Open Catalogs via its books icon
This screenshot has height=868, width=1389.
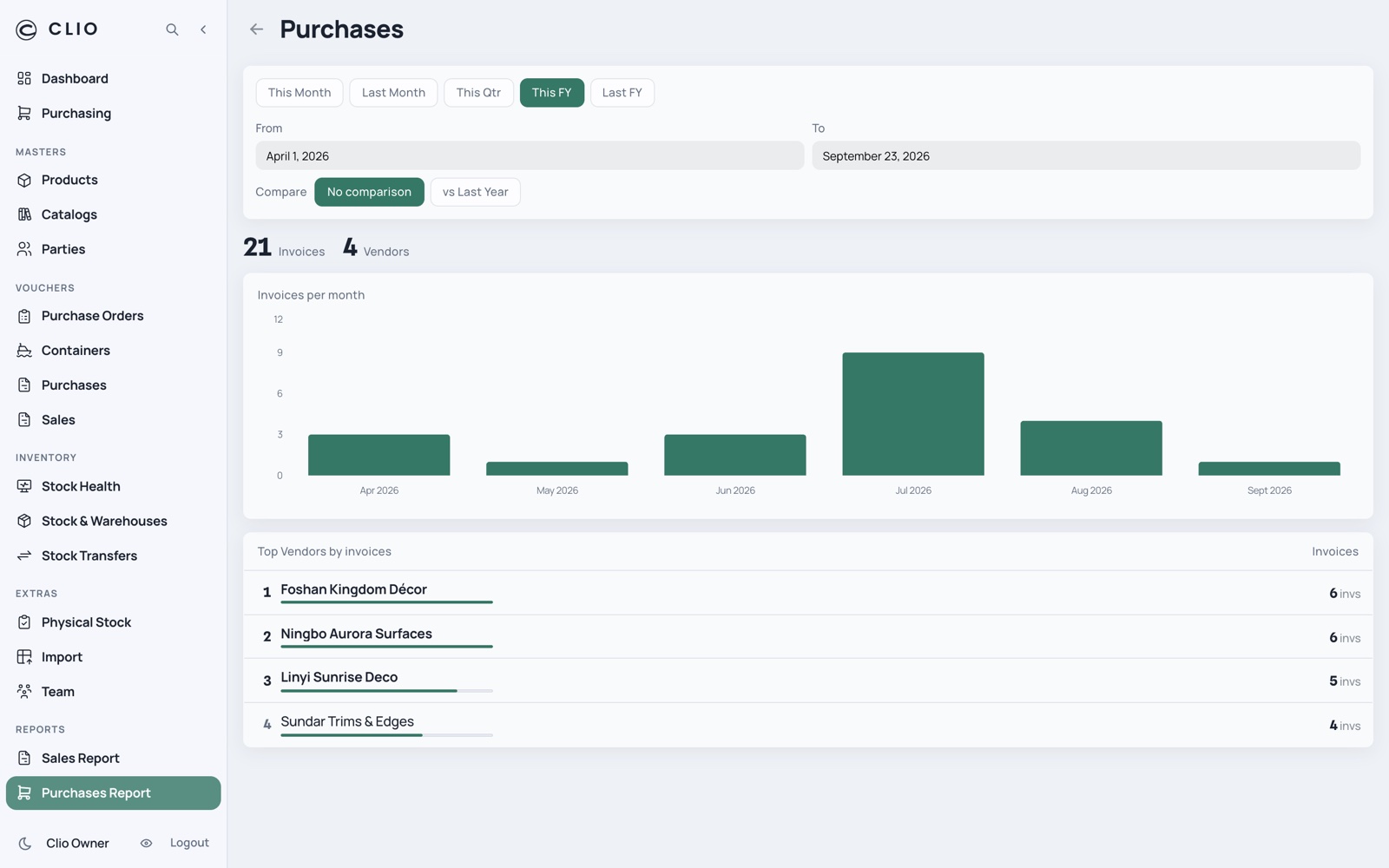24,214
